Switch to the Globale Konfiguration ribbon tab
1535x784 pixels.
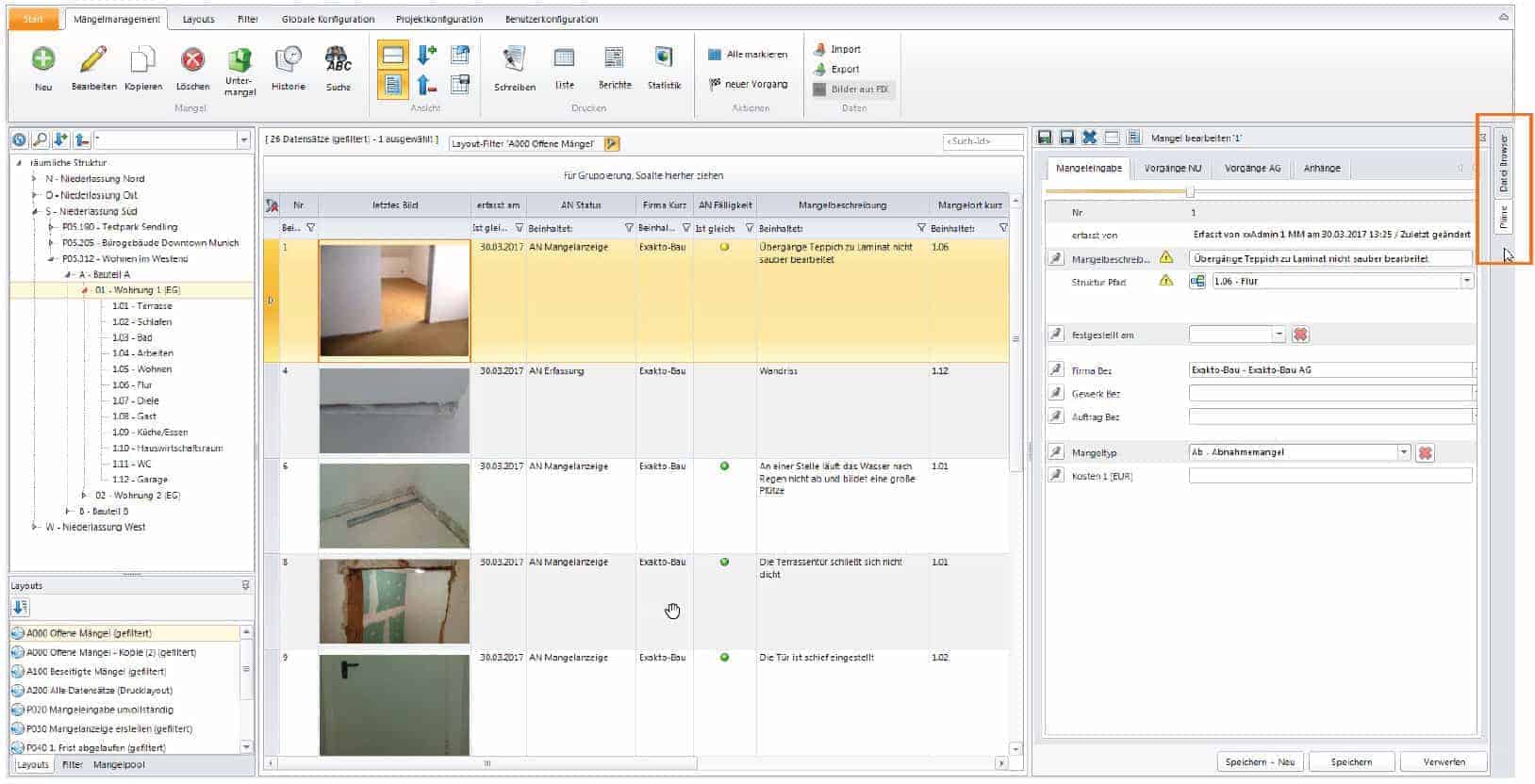click(x=327, y=19)
